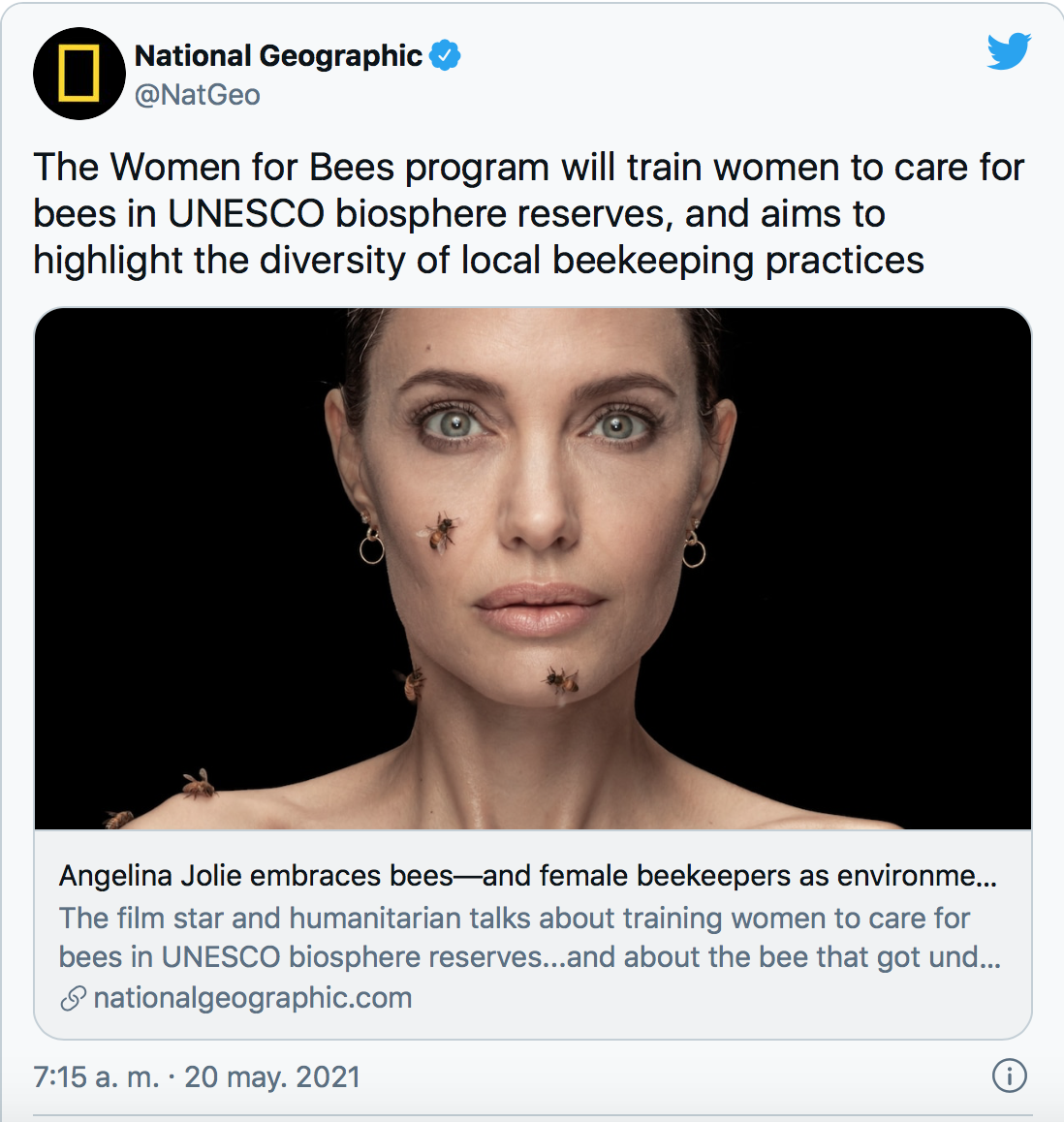Visit the @NatGeo handle
The image size is (1064, 1122).
[198, 95]
